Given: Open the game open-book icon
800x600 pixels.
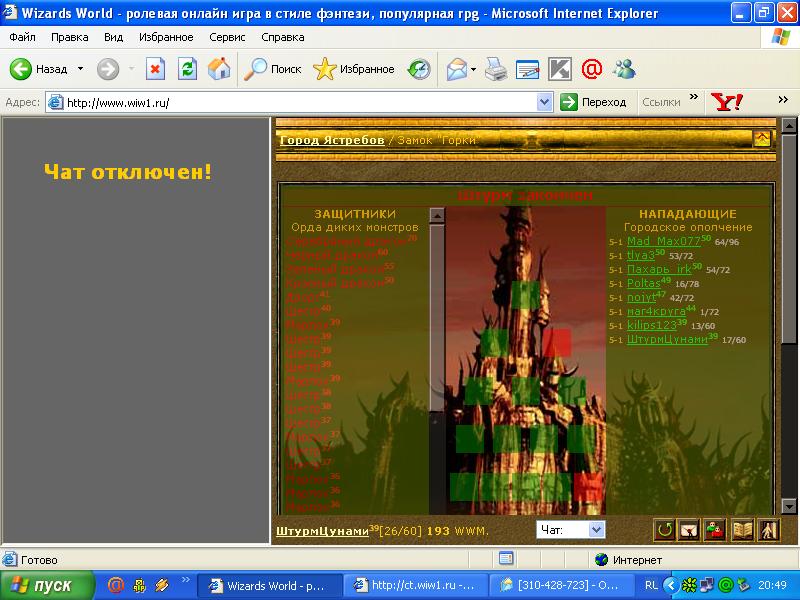Looking at the screenshot, I should coord(742,530).
